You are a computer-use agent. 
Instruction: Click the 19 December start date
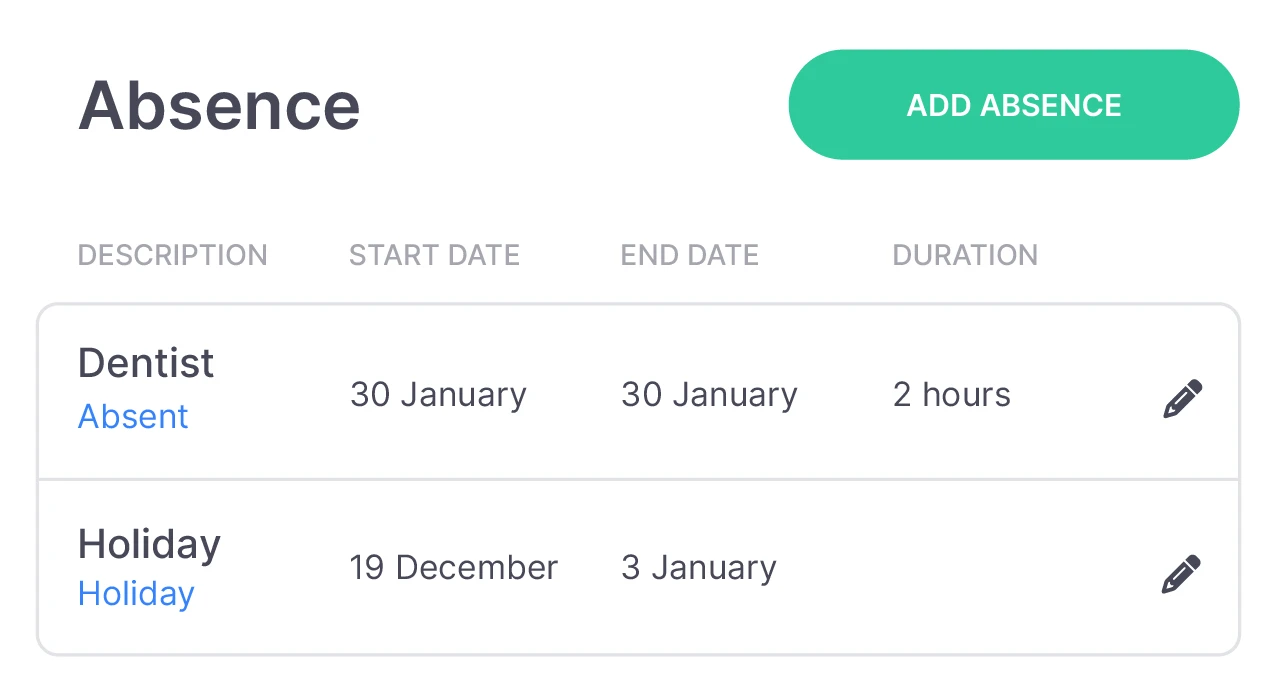pos(453,567)
